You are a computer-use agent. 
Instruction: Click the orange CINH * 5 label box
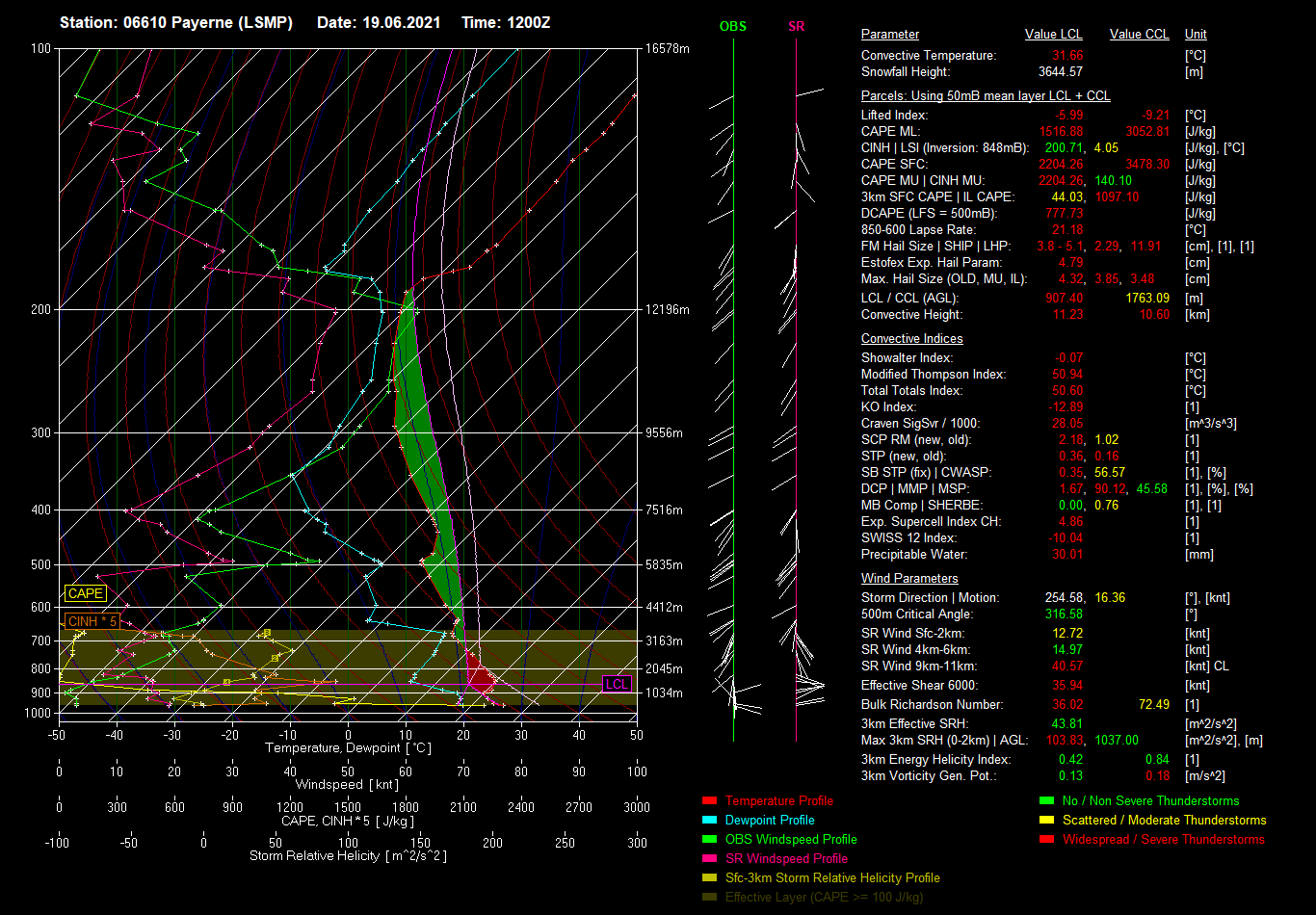click(x=92, y=622)
